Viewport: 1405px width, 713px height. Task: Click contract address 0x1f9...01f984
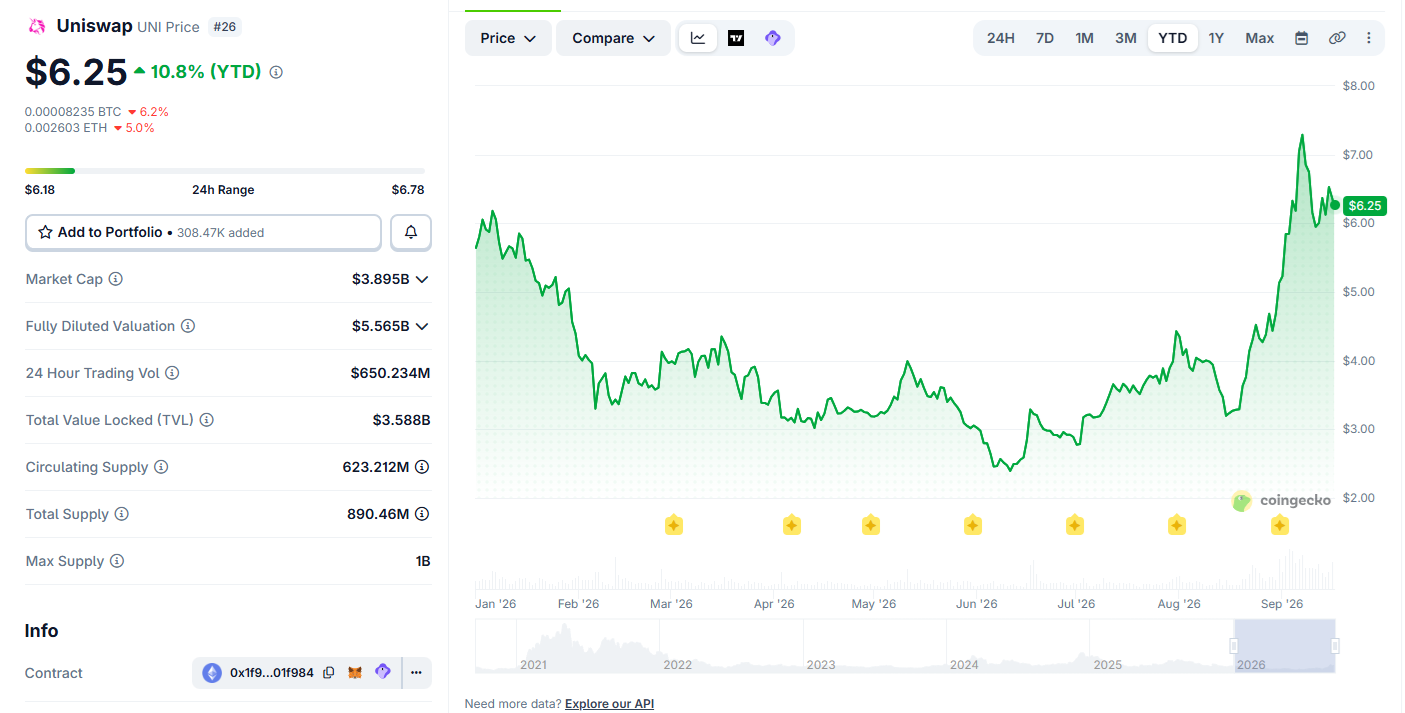(272, 673)
